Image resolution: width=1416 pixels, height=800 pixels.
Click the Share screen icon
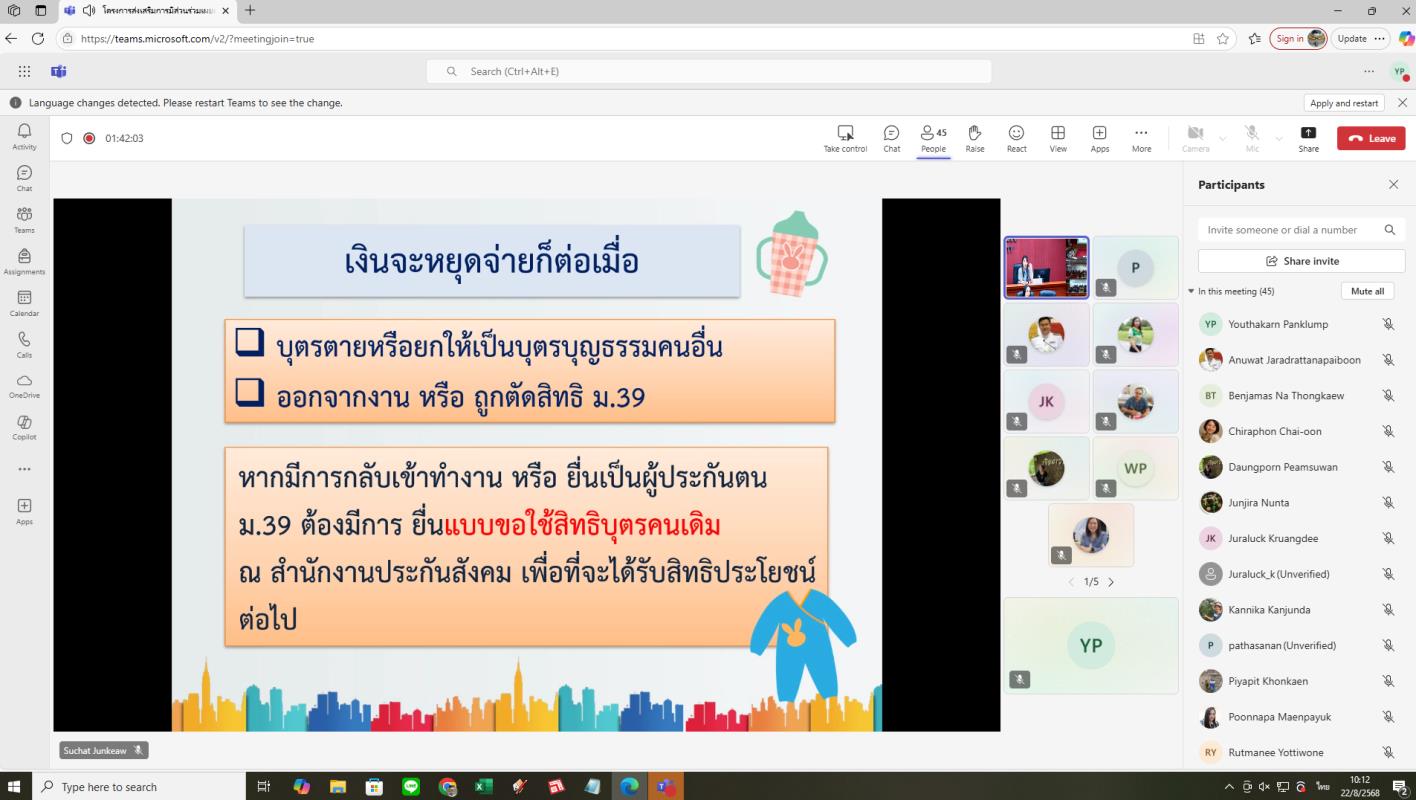(x=1308, y=138)
